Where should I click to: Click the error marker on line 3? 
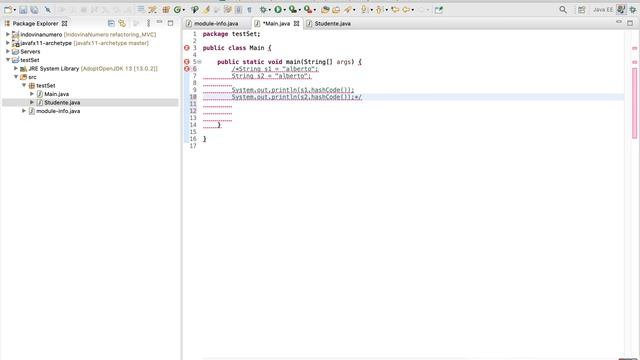point(187,48)
